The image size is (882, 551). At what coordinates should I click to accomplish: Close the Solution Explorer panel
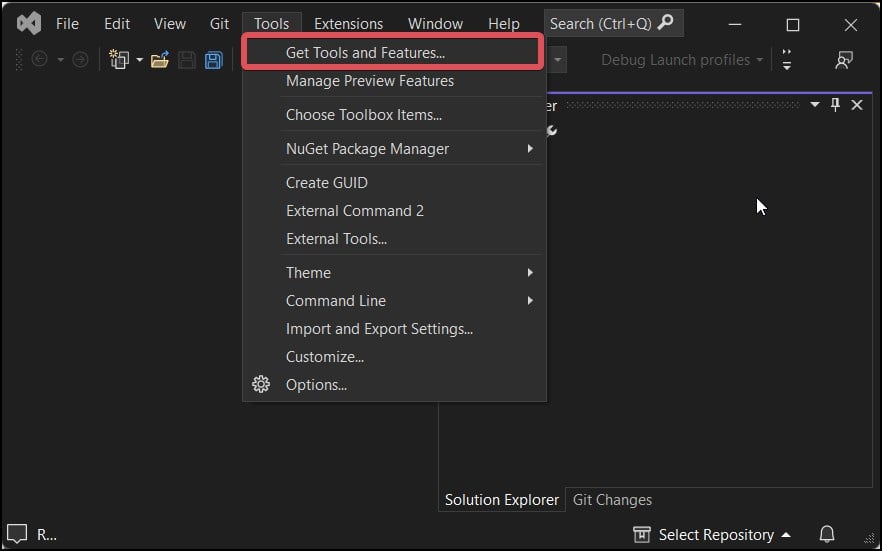point(857,105)
